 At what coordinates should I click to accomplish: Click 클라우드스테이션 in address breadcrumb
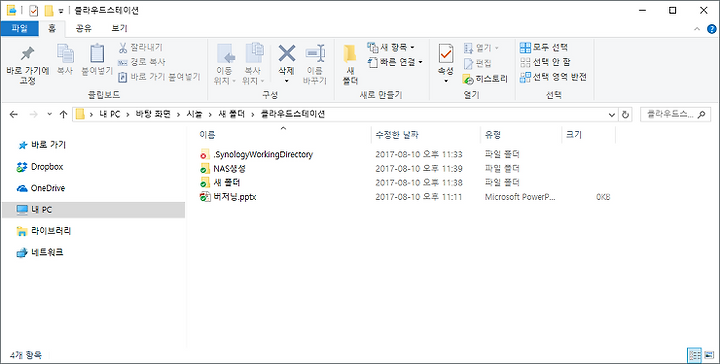click(x=292, y=115)
